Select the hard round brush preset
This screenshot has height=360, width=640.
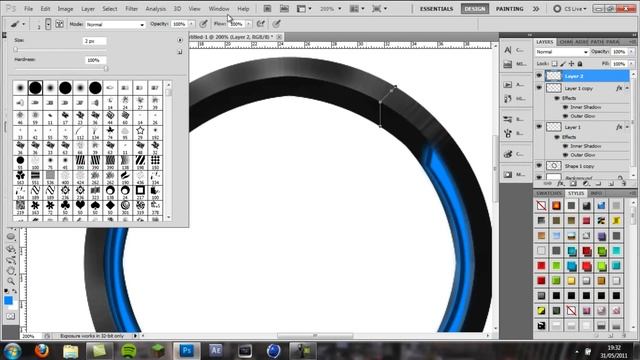coord(35,88)
